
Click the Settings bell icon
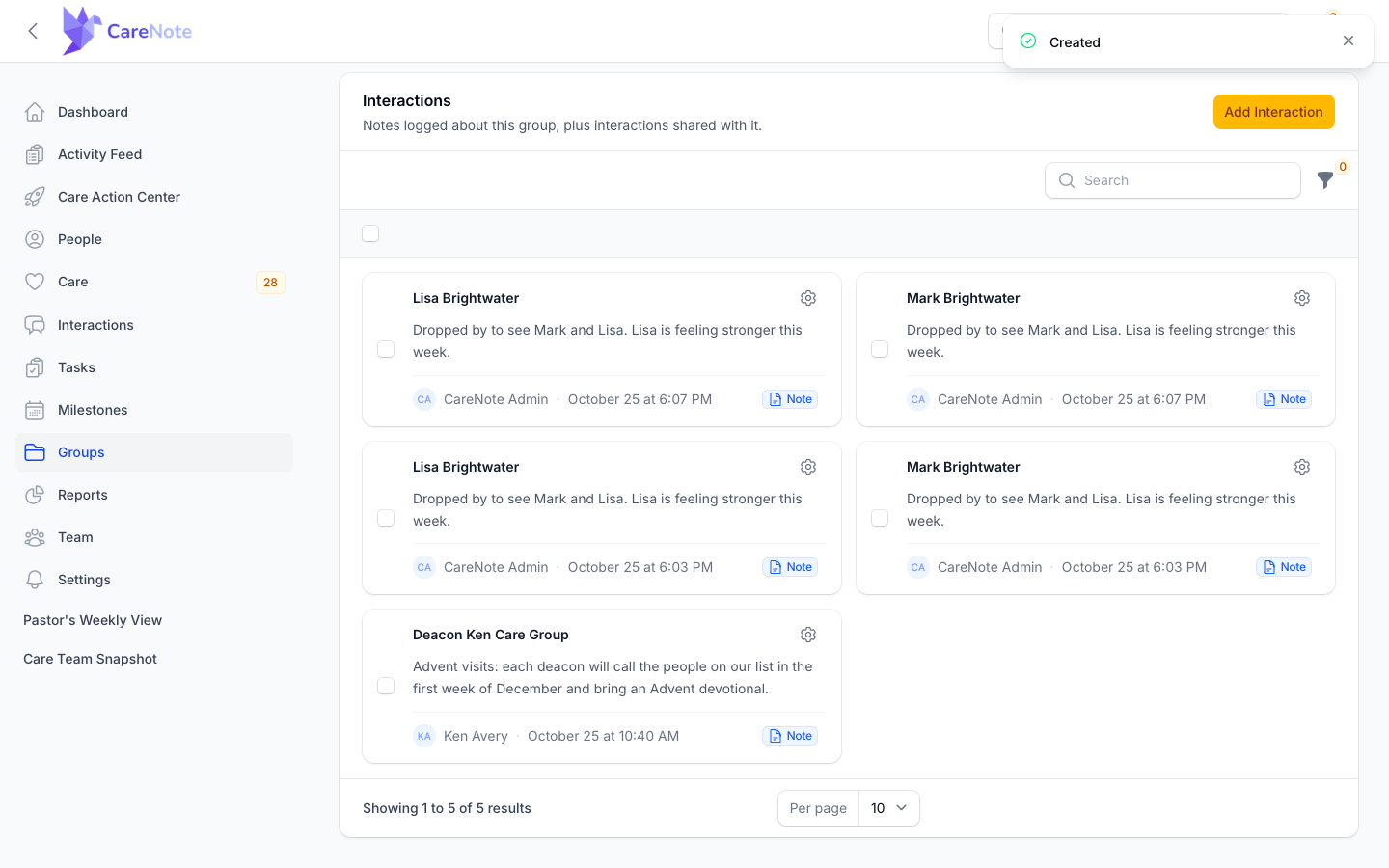tap(35, 580)
